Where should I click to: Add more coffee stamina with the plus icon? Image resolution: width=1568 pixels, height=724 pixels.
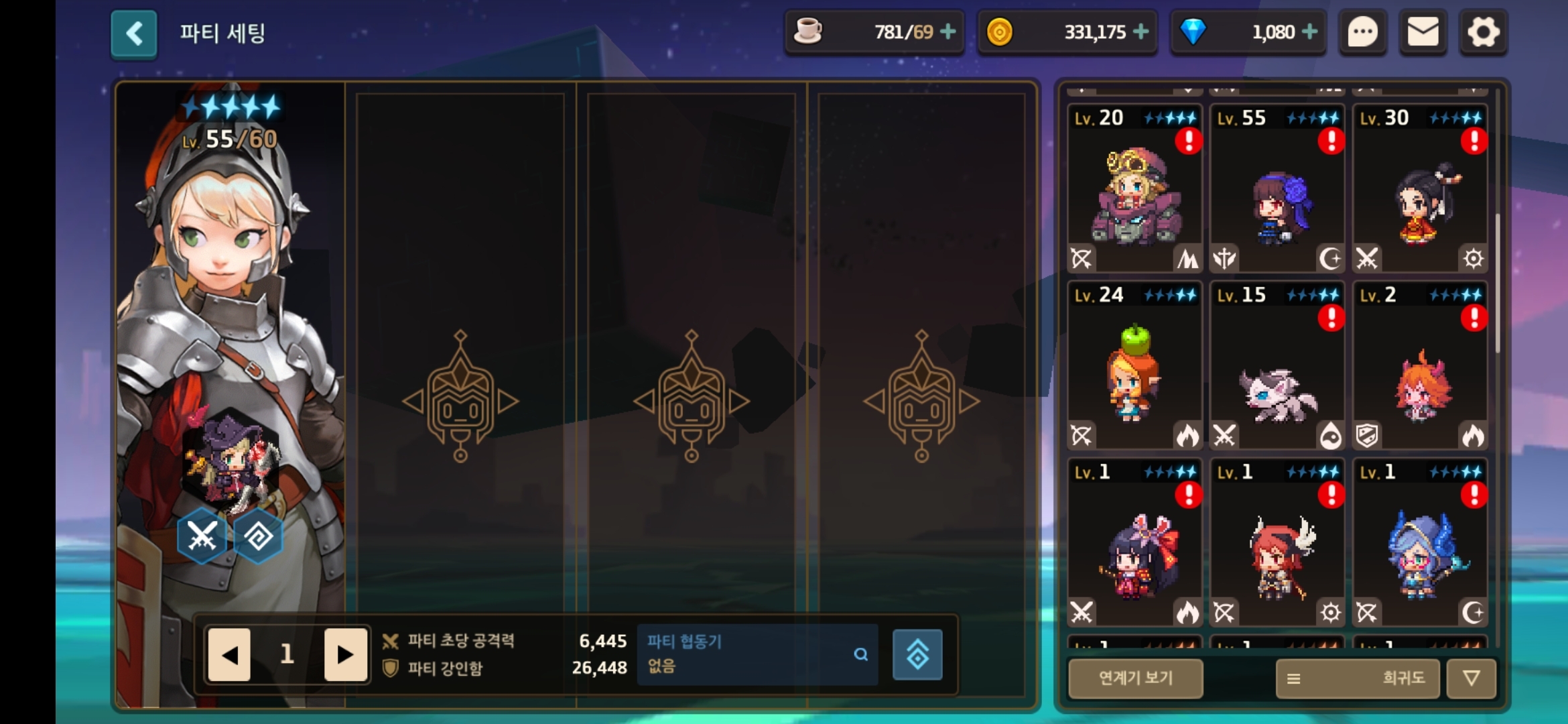948,32
